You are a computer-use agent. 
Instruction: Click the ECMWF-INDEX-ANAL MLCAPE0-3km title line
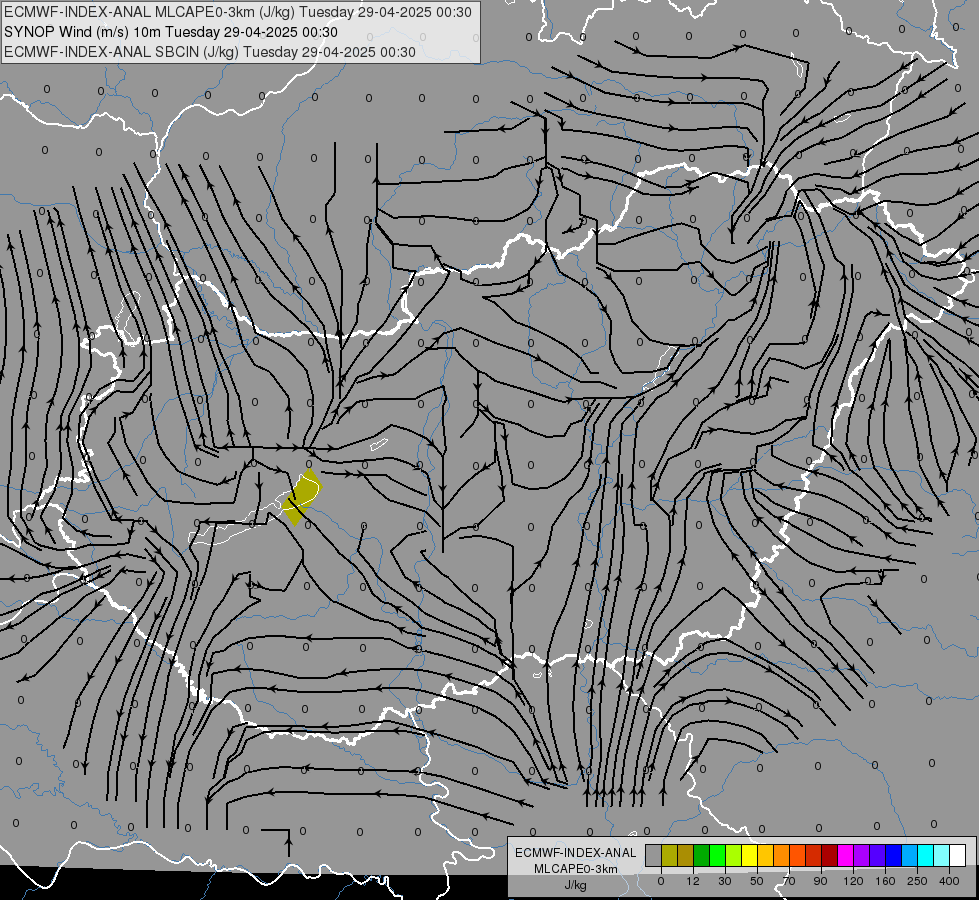(238, 12)
